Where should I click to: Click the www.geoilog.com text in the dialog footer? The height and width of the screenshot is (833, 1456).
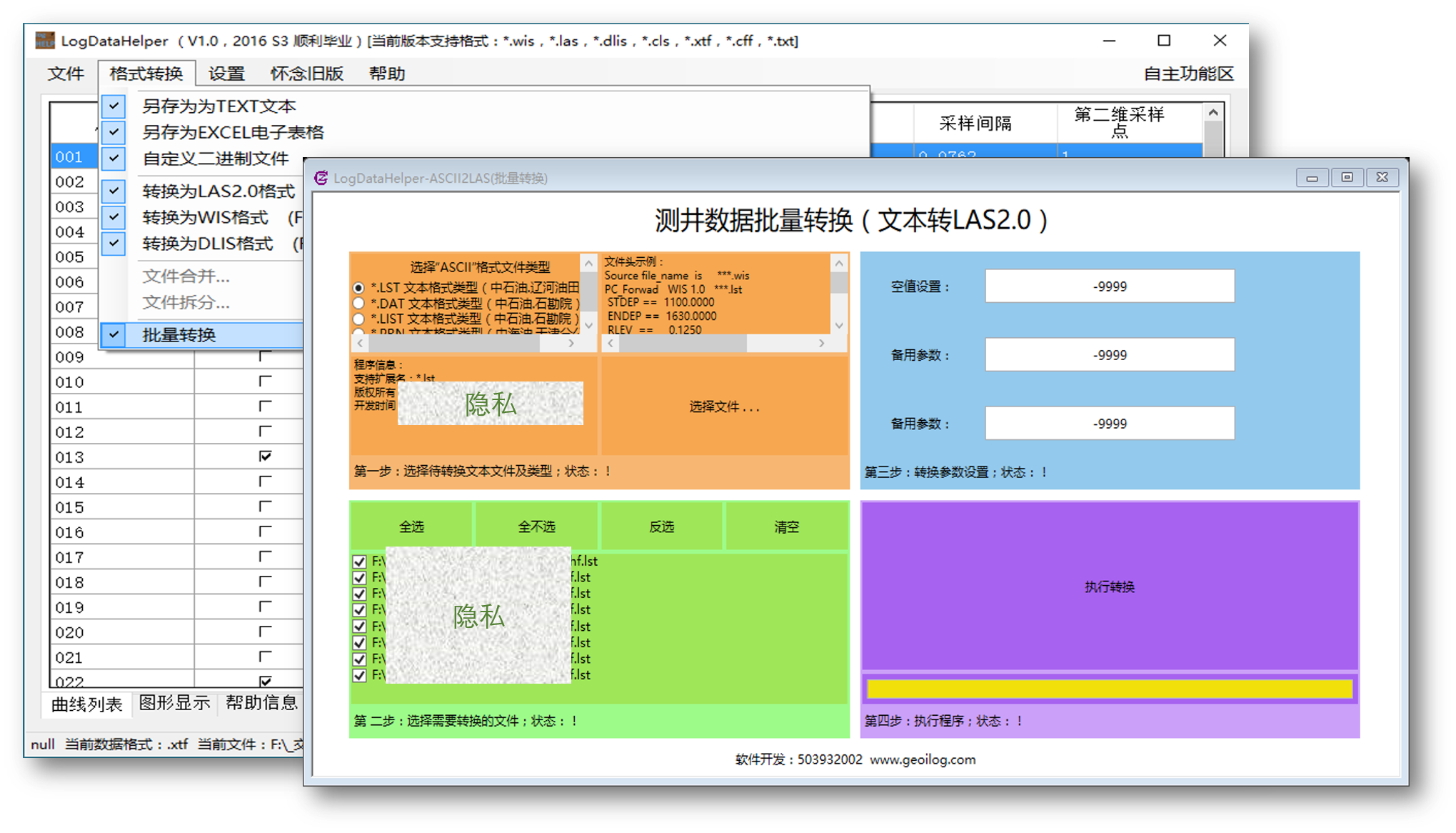pyautogui.click(x=923, y=759)
